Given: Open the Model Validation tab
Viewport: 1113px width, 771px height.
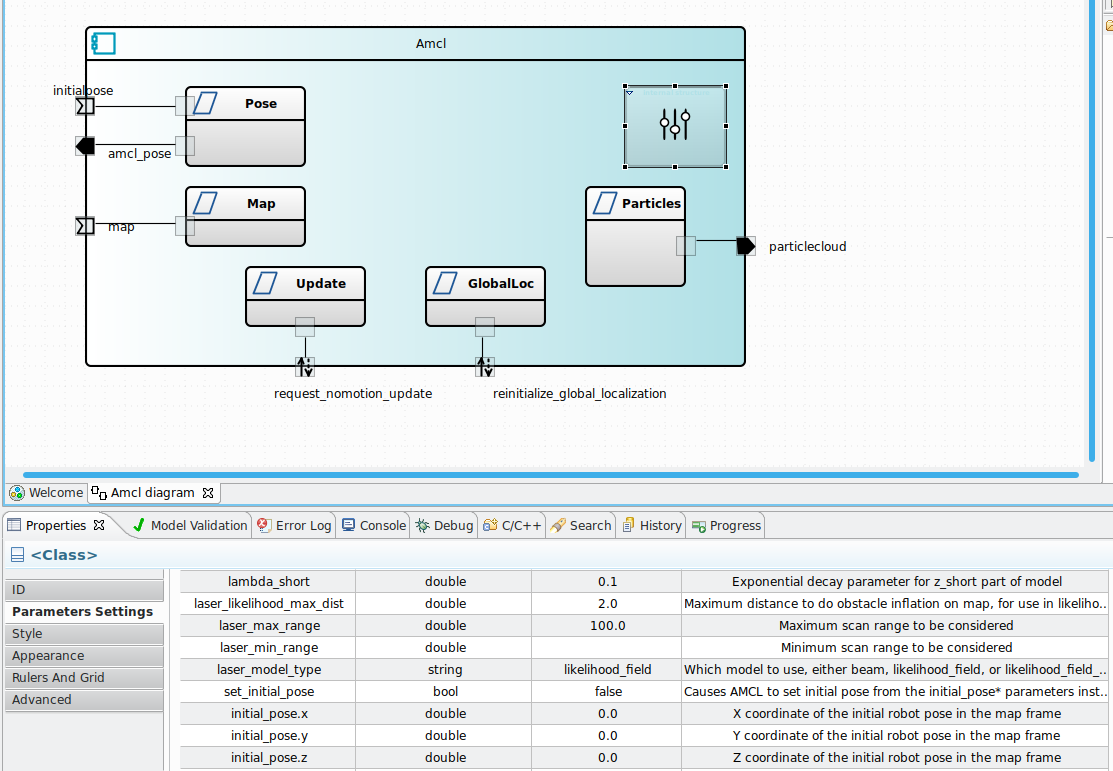Looking at the screenshot, I should coord(189,525).
